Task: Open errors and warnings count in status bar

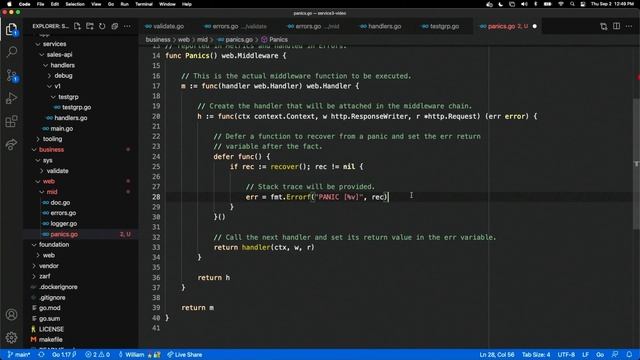Action: (x=98, y=355)
